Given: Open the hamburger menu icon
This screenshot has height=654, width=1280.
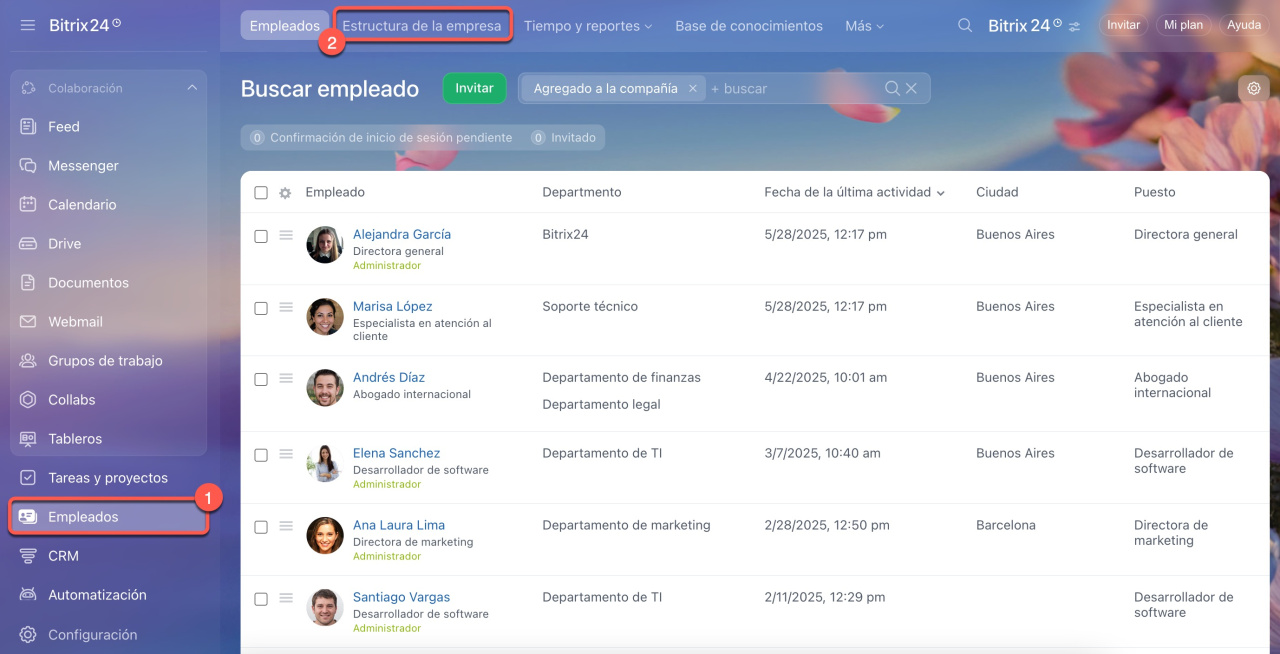Looking at the screenshot, I should pyautogui.click(x=28, y=25).
